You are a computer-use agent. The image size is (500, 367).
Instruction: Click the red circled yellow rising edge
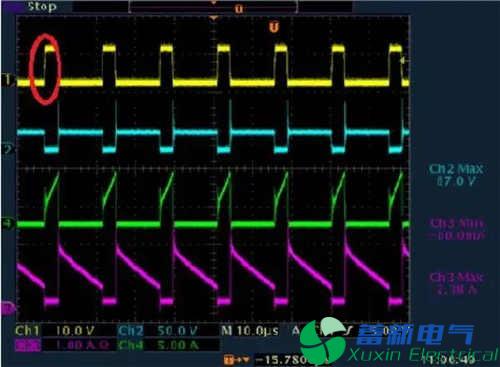[x=45, y=69]
